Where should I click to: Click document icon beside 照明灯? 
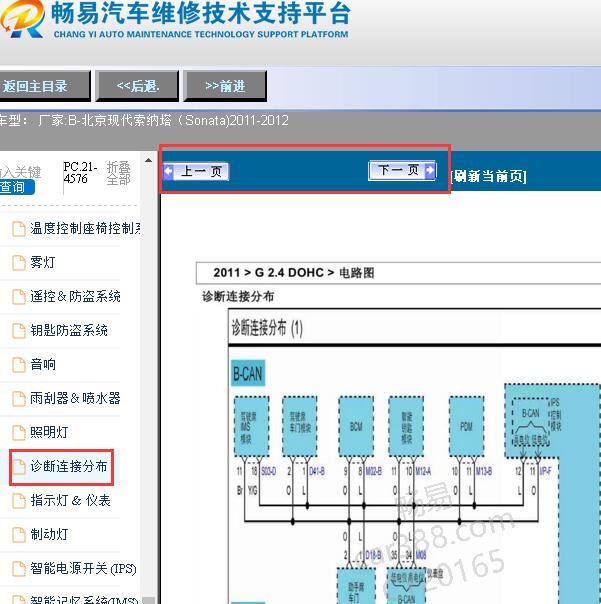18,432
